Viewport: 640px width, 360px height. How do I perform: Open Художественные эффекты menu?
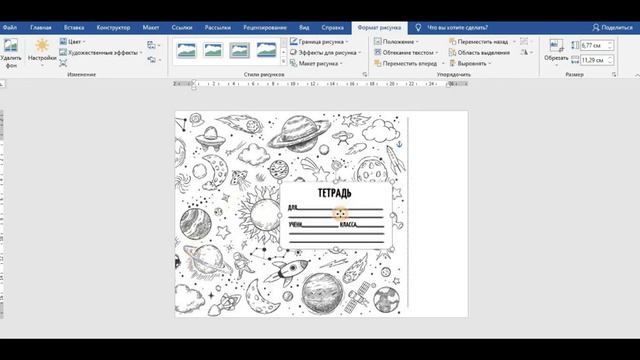101,53
